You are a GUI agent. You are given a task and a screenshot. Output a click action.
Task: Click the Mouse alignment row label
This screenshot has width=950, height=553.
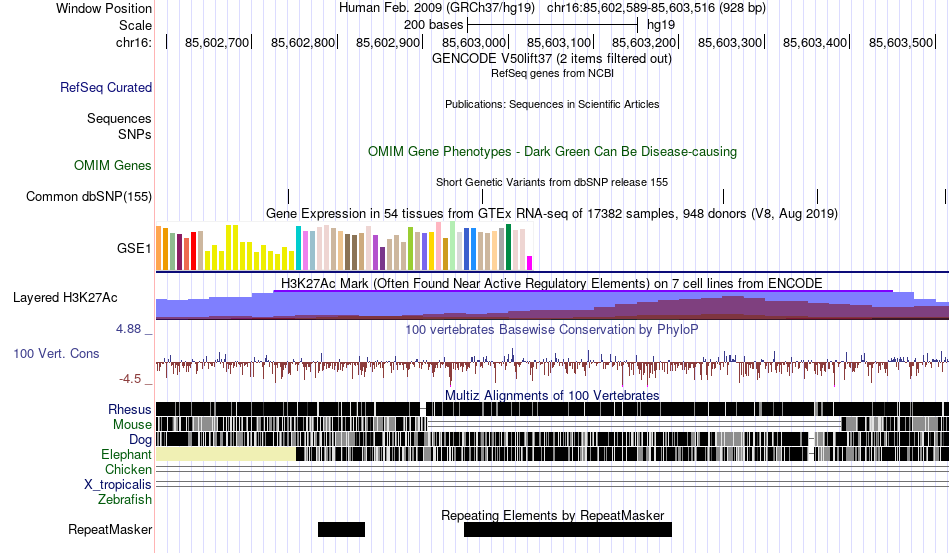[x=132, y=425]
